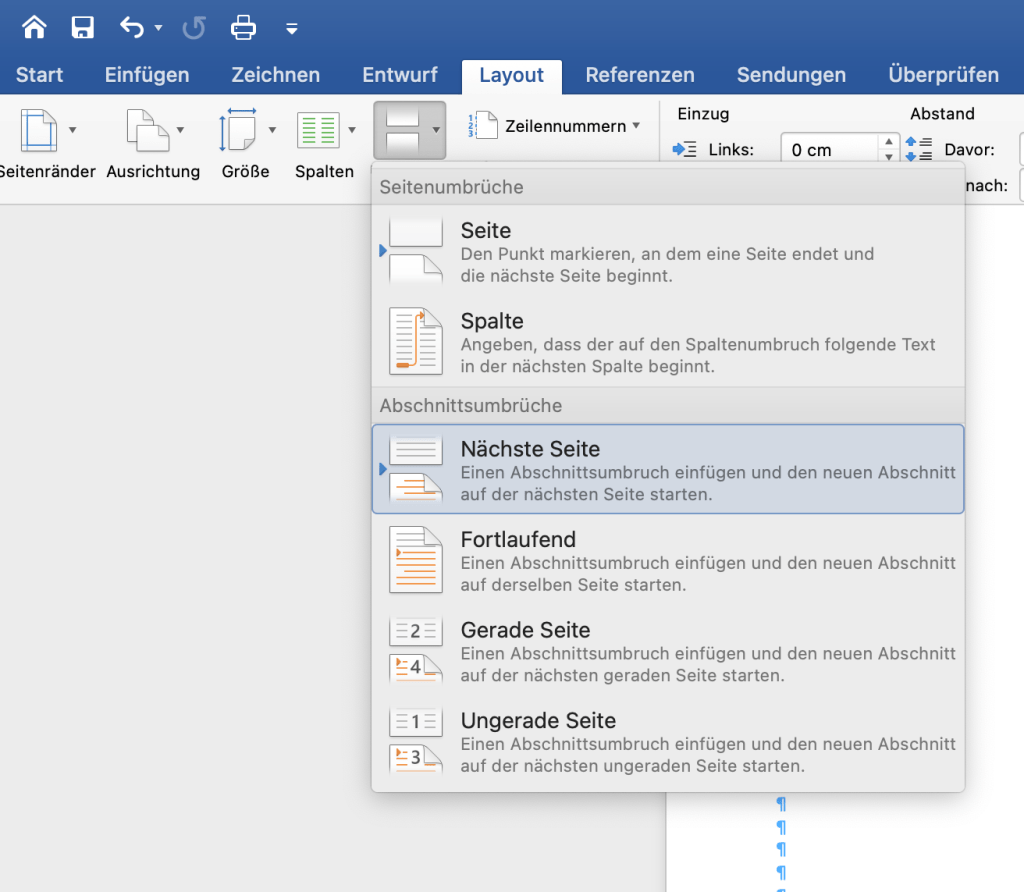Click the Undo arrow icon

132,27
